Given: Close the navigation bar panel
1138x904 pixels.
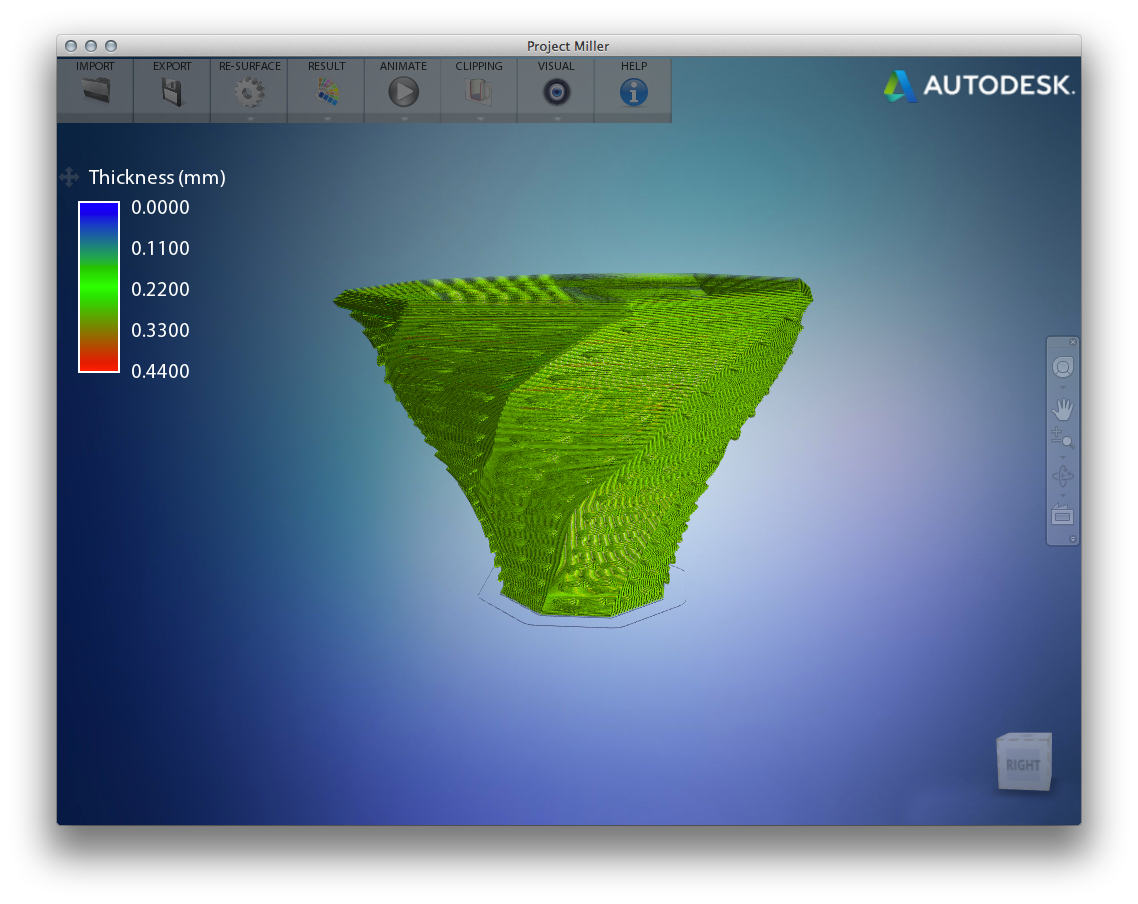Looking at the screenshot, I should (x=1073, y=342).
